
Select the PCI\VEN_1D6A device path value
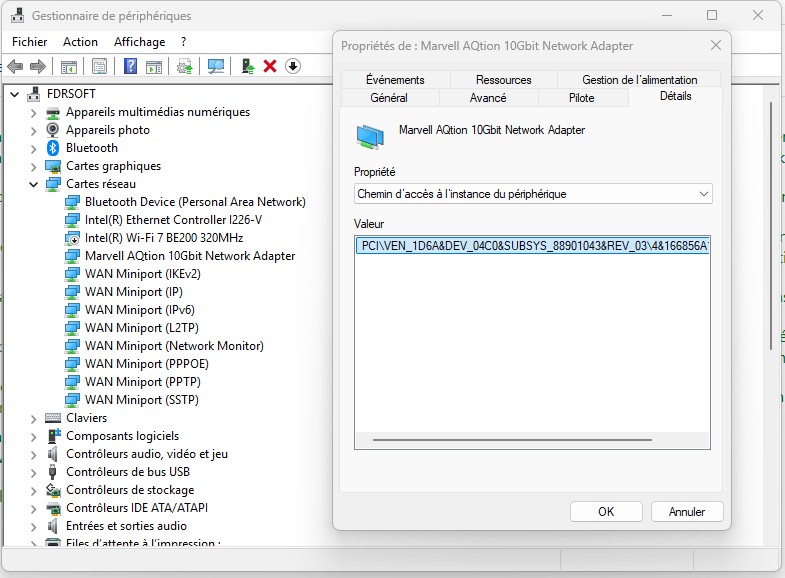pyautogui.click(x=533, y=246)
